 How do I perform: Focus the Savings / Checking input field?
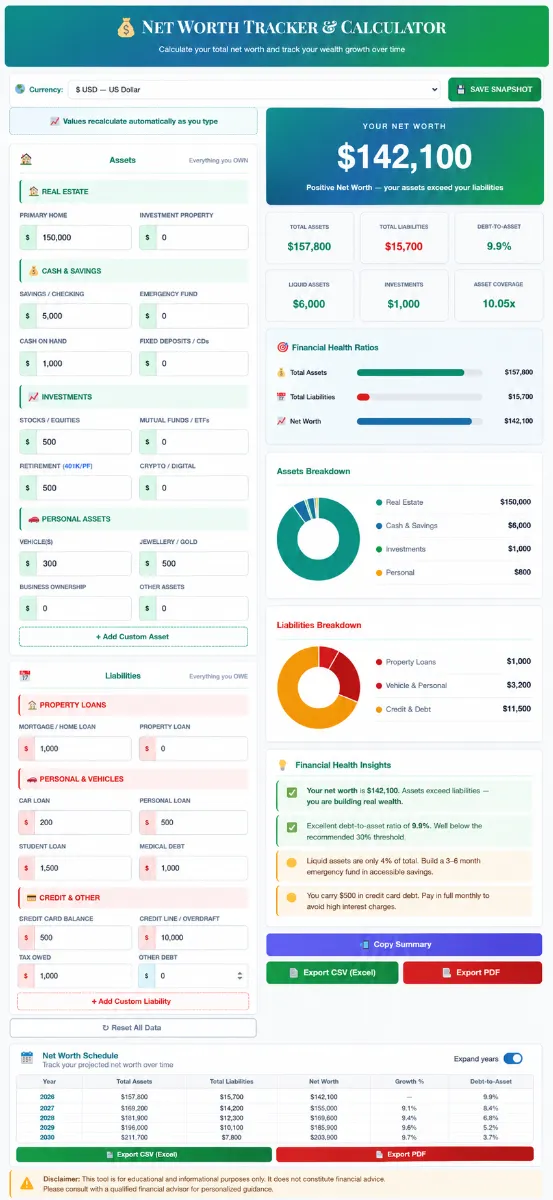75,316
